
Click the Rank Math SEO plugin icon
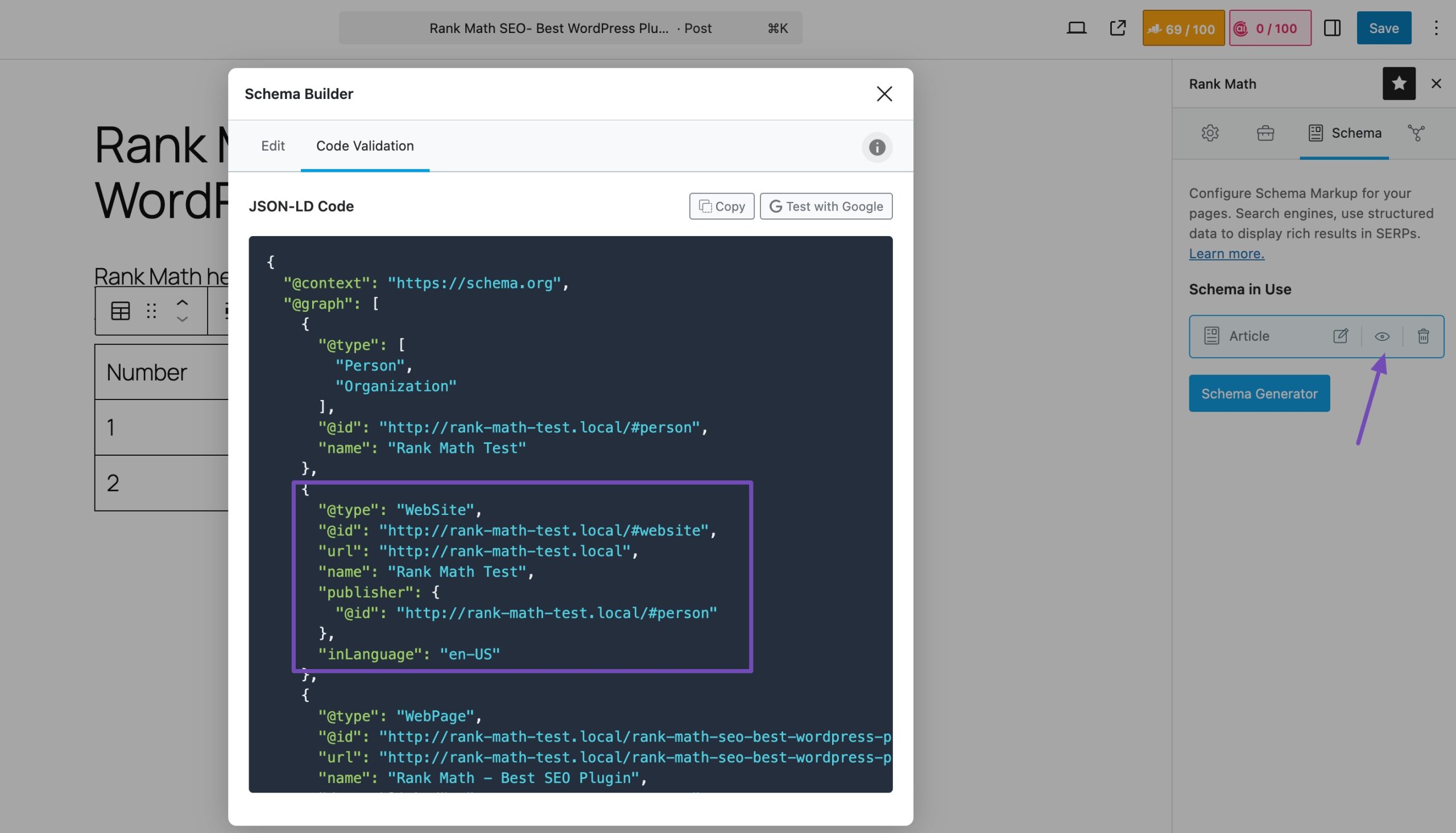(x=1399, y=84)
